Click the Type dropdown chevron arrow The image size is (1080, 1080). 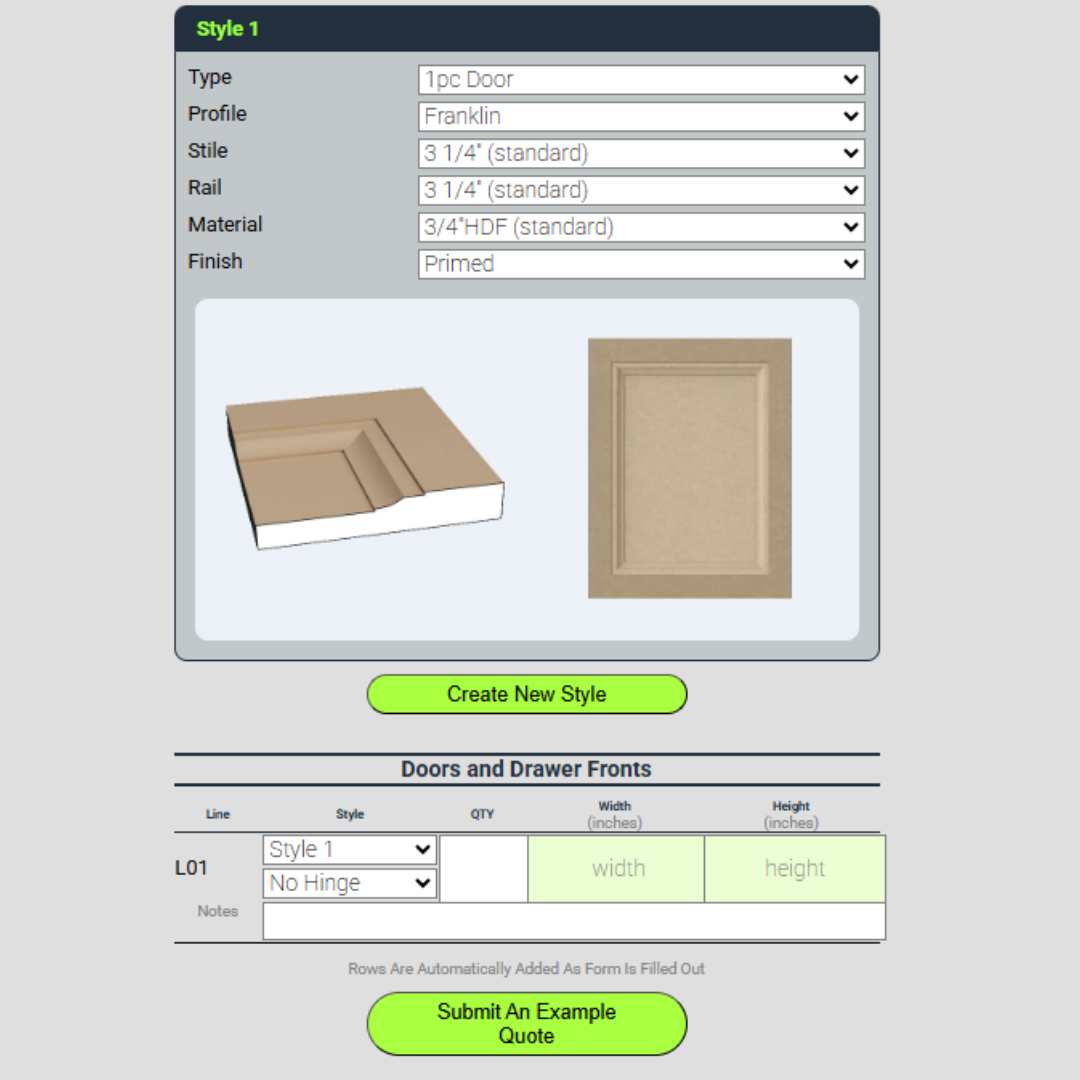coord(851,79)
